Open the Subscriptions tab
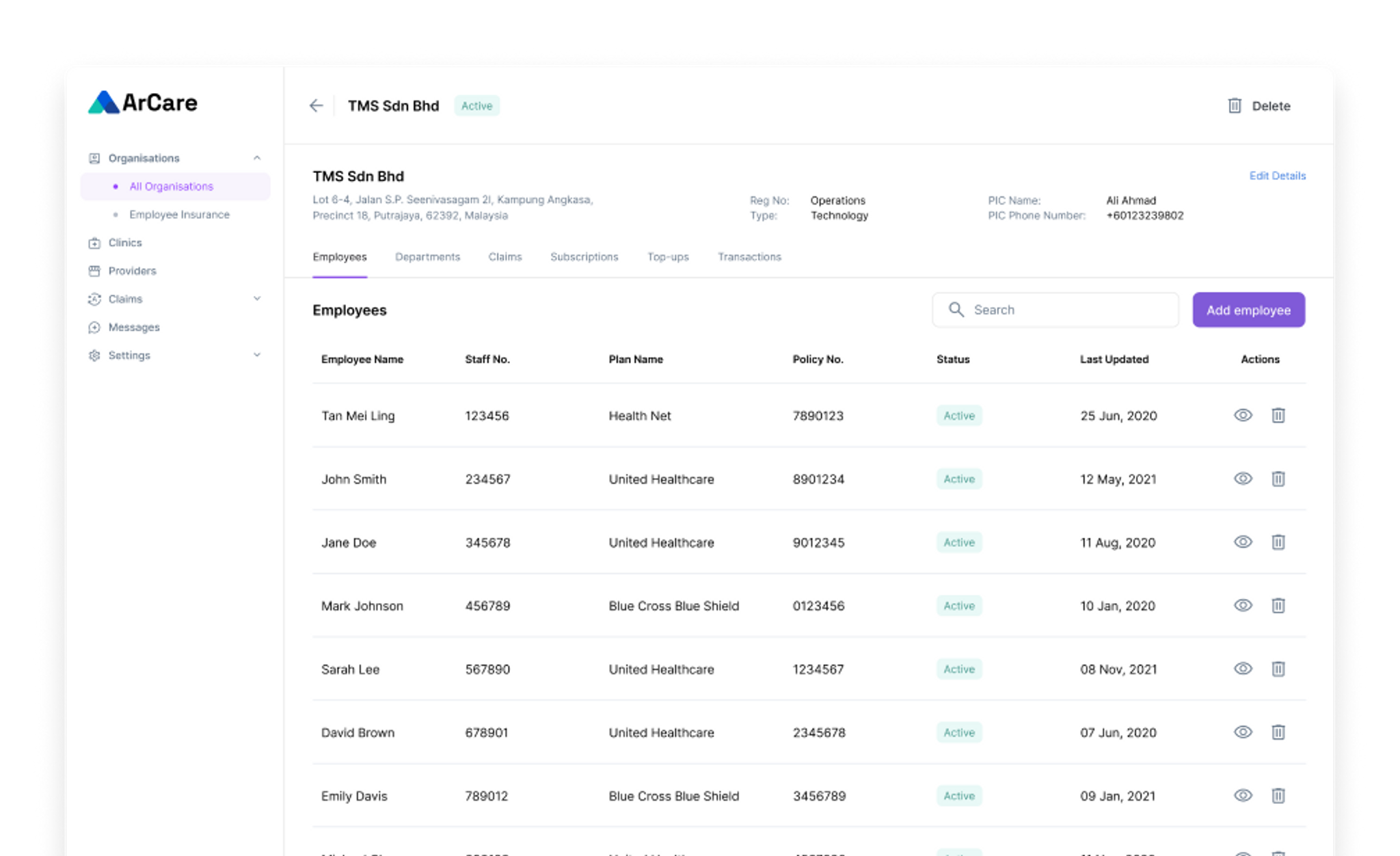 point(584,257)
